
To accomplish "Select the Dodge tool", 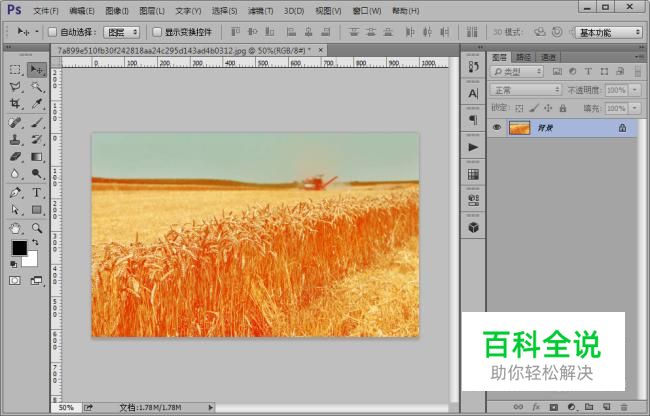I will [37, 174].
